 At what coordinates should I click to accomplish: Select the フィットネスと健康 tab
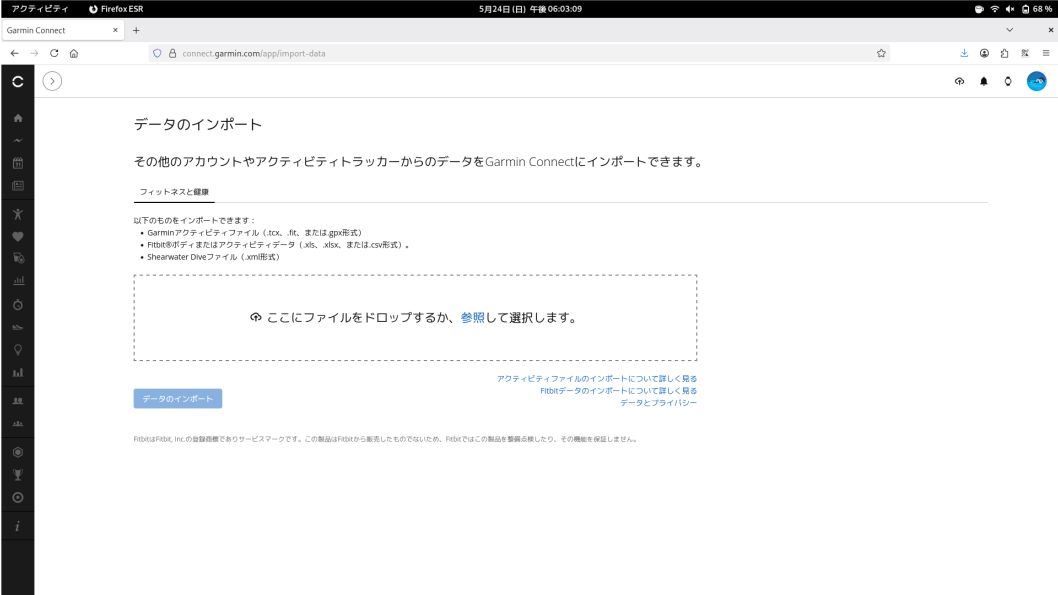coord(174,192)
